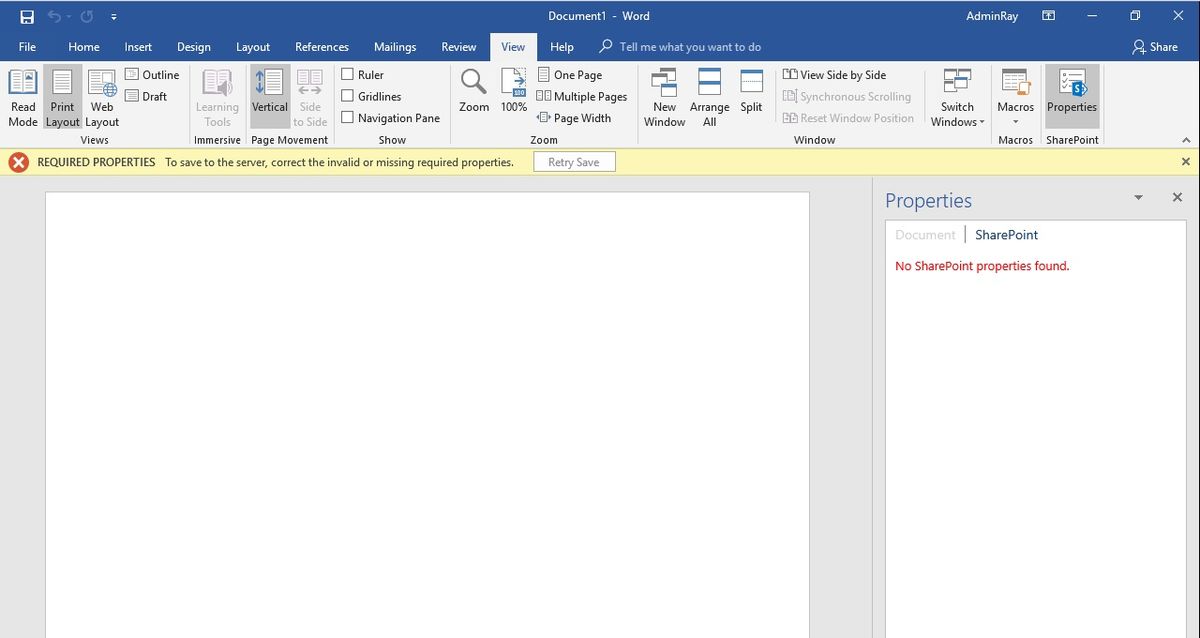Select Web Layout view

coord(101,95)
